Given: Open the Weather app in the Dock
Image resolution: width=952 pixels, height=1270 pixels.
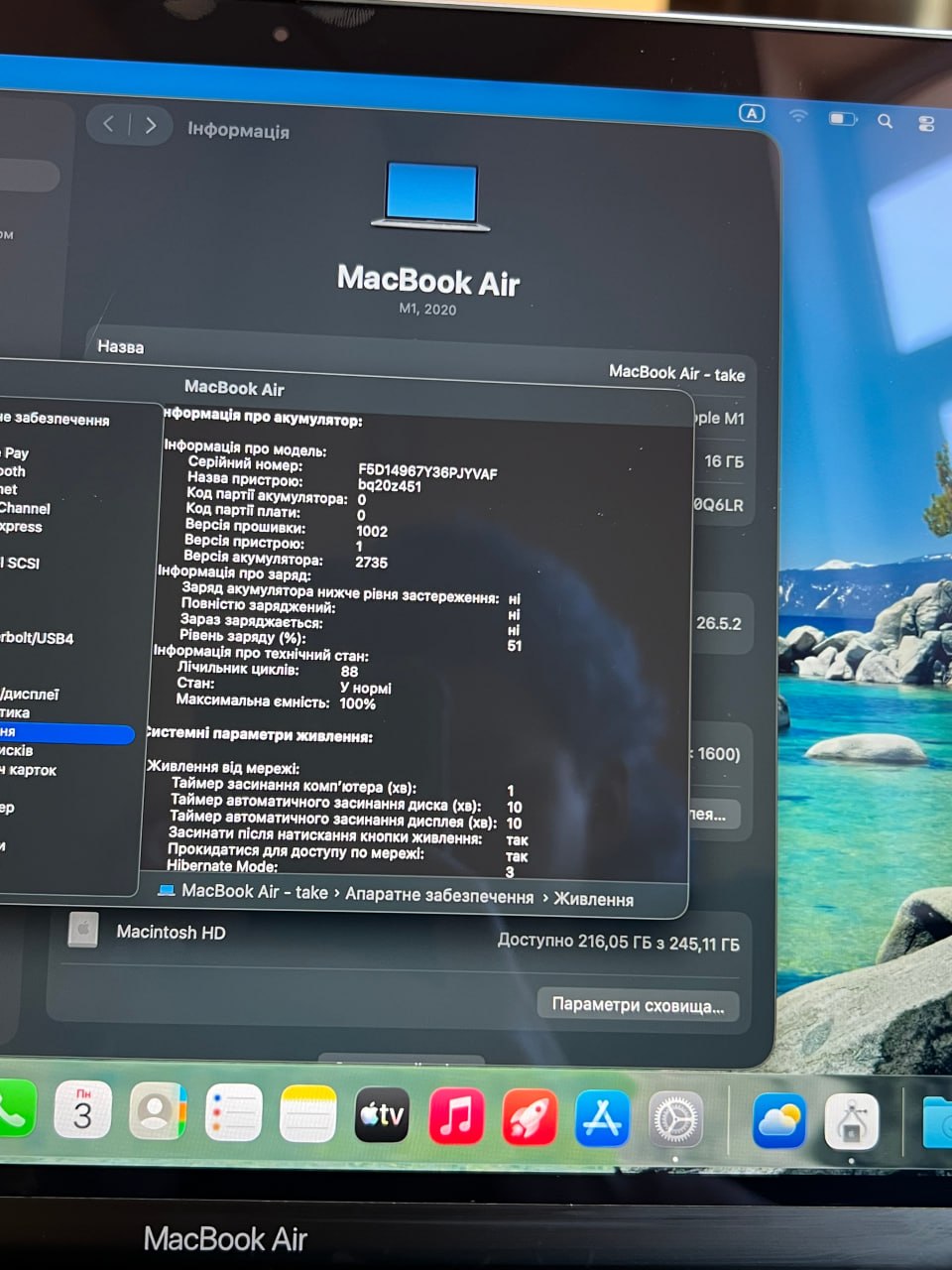Looking at the screenshot, I should click(x=779, y=1121).
